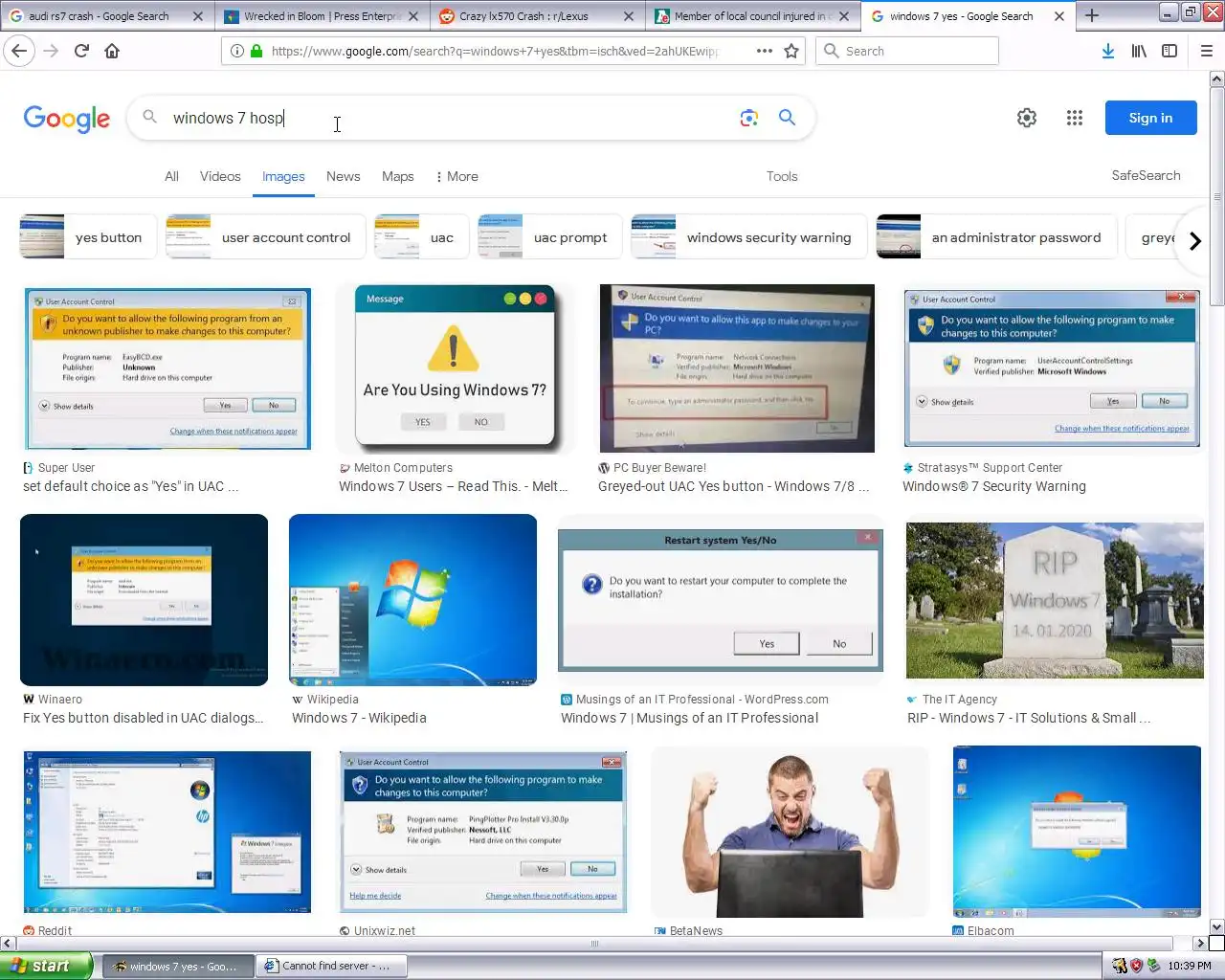Open the RIP Windows 7 gravestone image

(x=1055, y=600)
